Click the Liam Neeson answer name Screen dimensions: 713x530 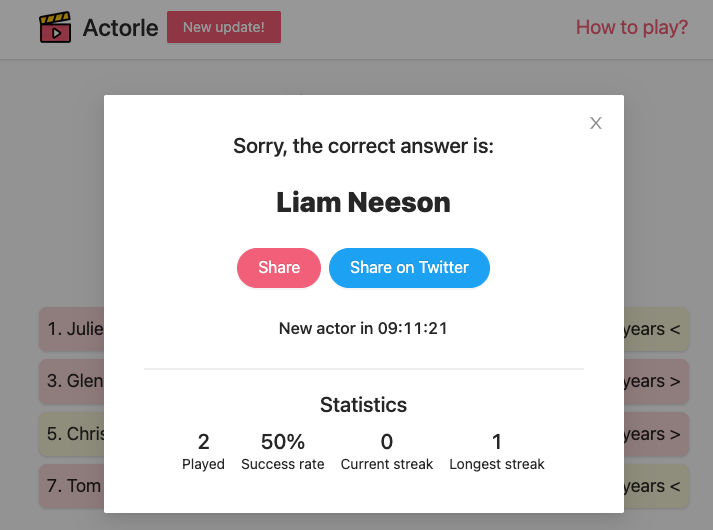click(x=363, y=202)
